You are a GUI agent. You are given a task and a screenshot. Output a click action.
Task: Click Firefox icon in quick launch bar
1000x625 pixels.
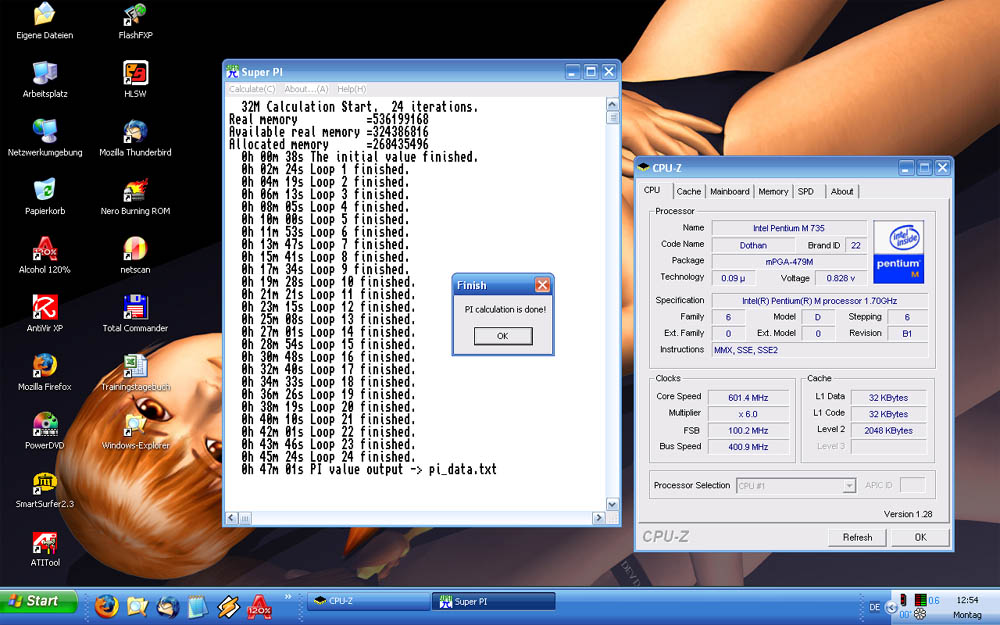(107, 605)
